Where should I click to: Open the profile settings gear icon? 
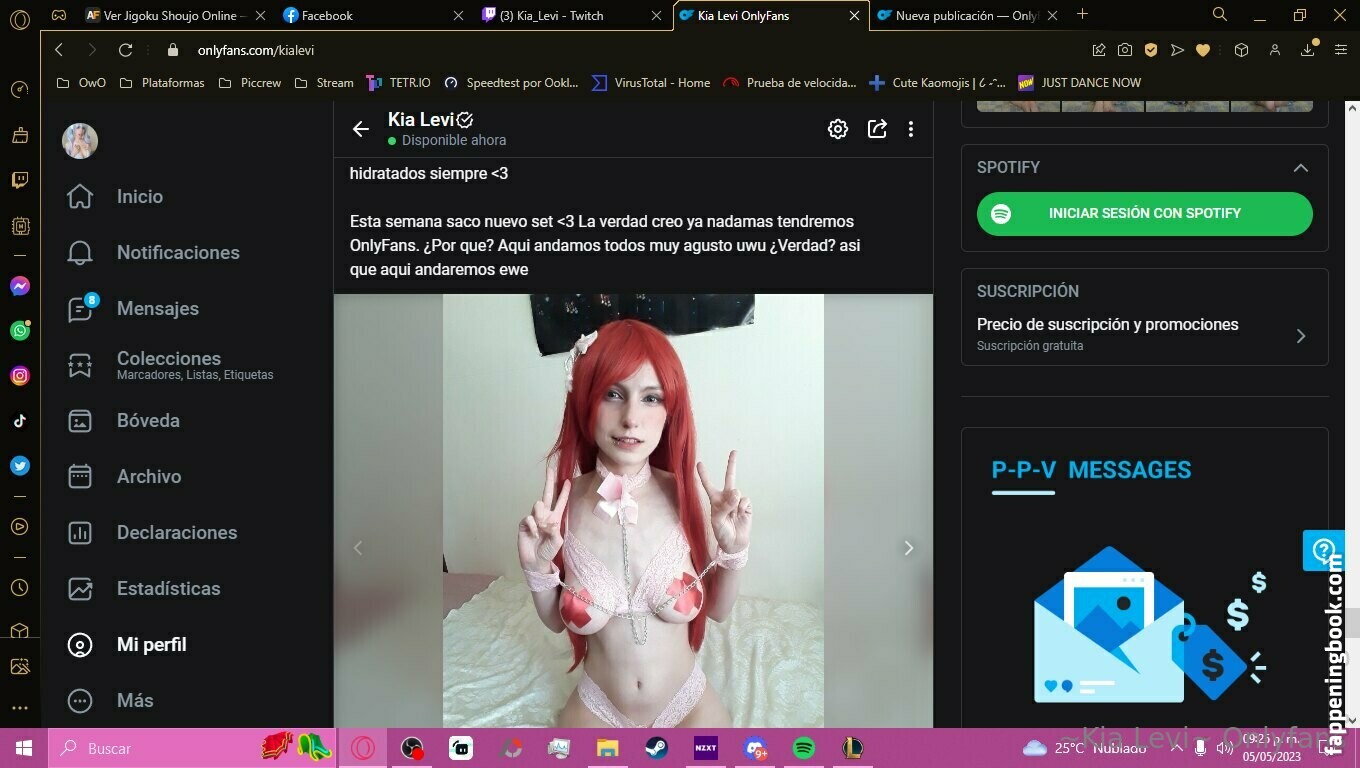pos(838,129)
